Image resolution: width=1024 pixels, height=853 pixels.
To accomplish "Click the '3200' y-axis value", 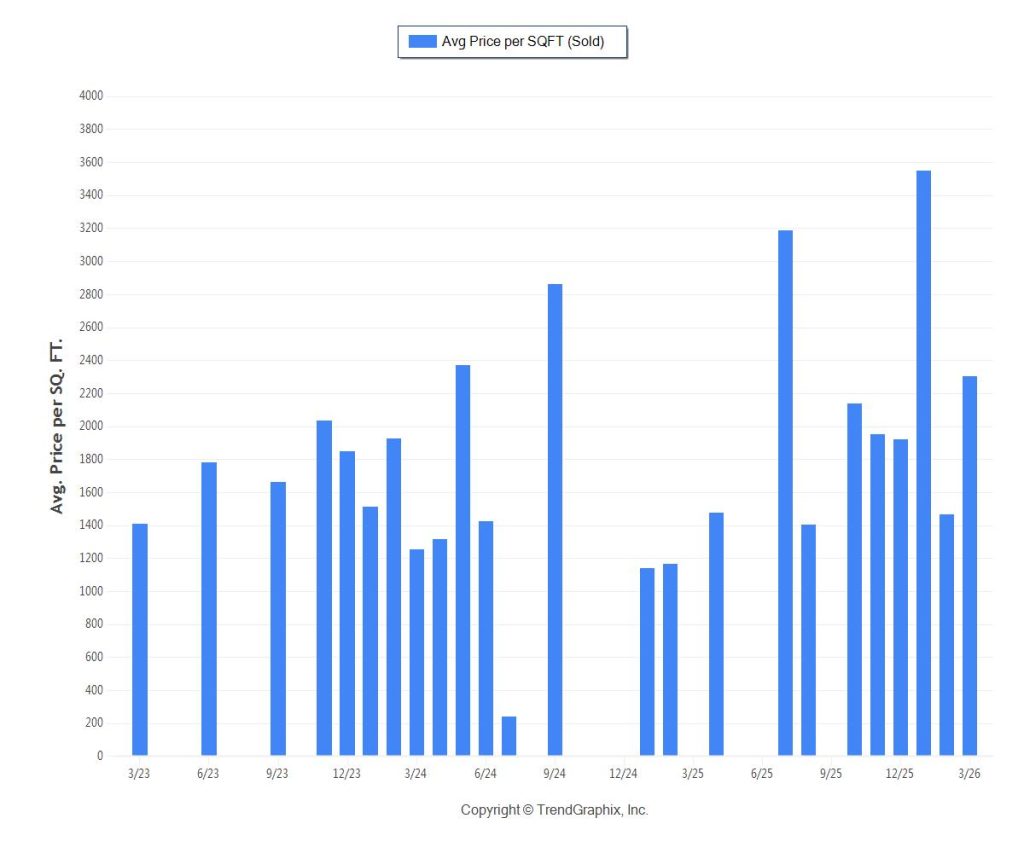I will tap(91, 228).
